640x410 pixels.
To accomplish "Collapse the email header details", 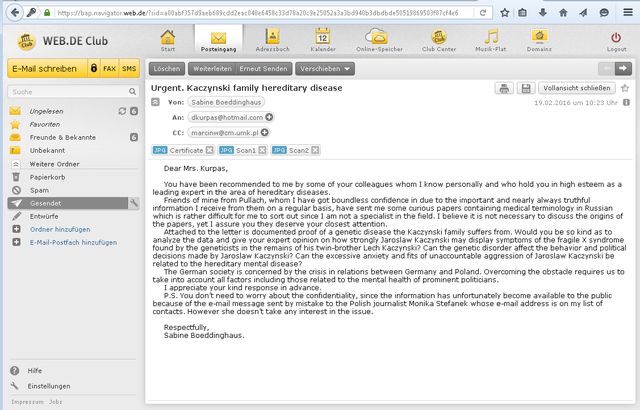I will pyautogui.click(x=625, y=102).
